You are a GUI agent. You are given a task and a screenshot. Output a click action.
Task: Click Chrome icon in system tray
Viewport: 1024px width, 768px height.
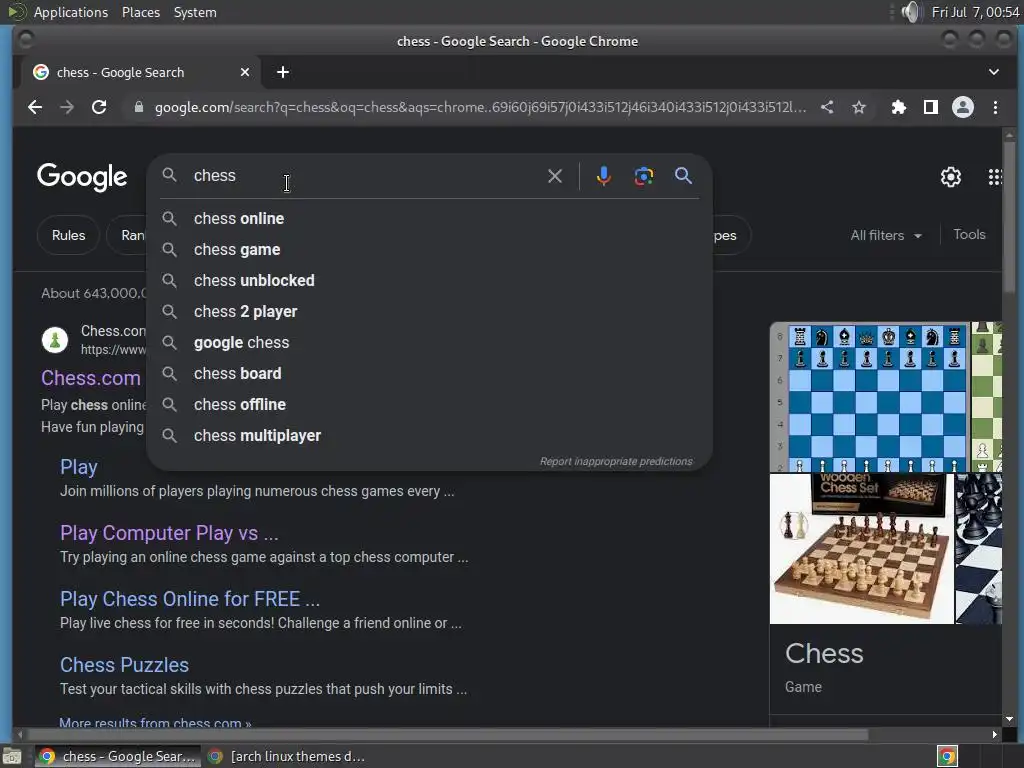(947, 756)
